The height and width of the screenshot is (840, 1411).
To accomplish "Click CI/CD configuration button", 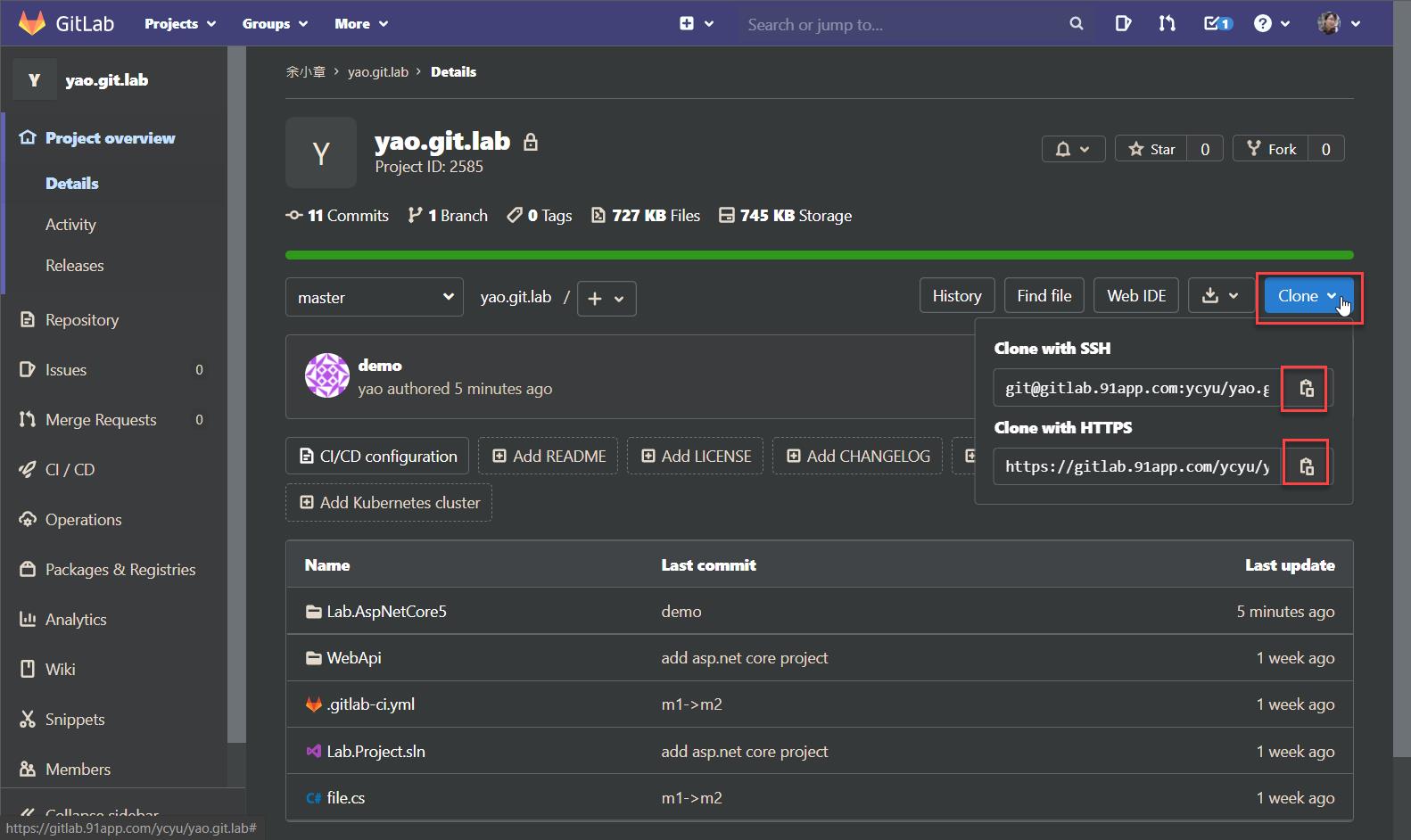I will click(377, 457).
